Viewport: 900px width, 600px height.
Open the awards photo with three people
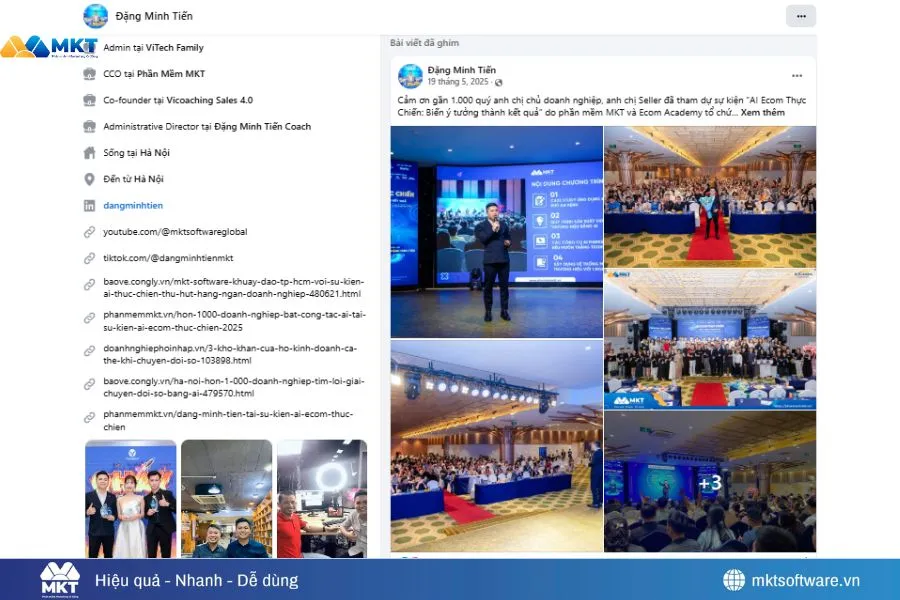130,498
